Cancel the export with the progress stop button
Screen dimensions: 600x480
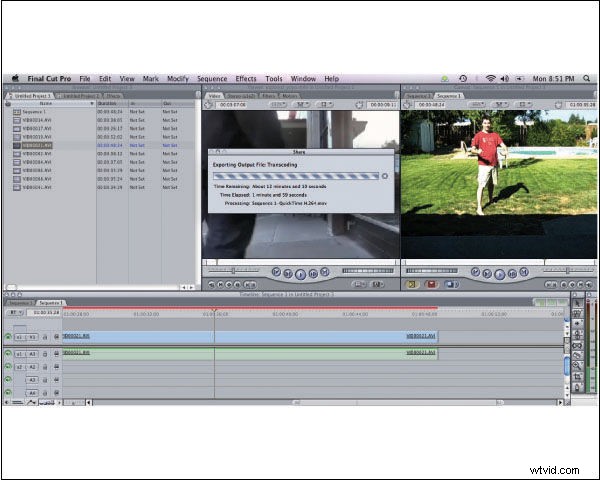pos(385,176)
